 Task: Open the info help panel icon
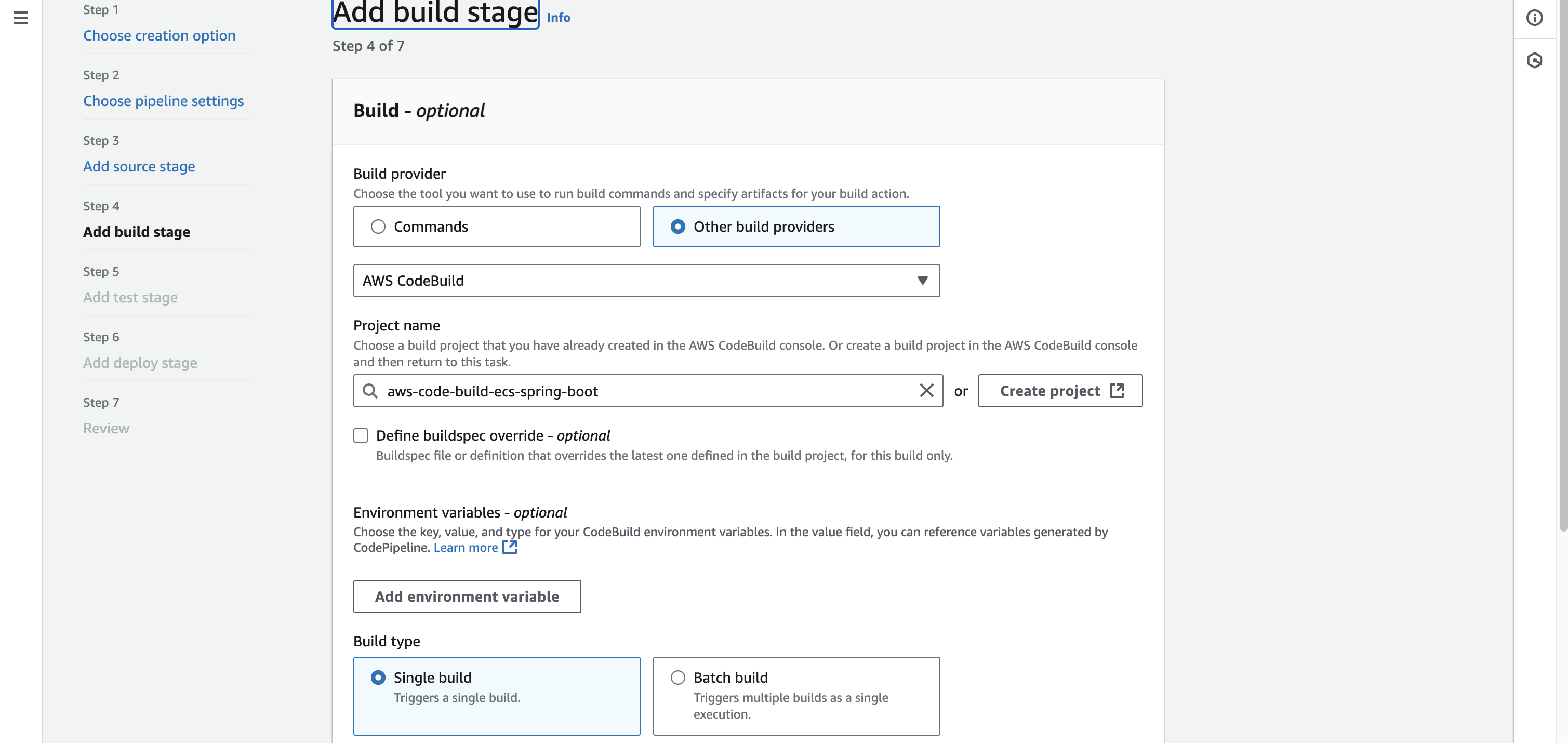pyautogui.click(x=1534, y=18)
